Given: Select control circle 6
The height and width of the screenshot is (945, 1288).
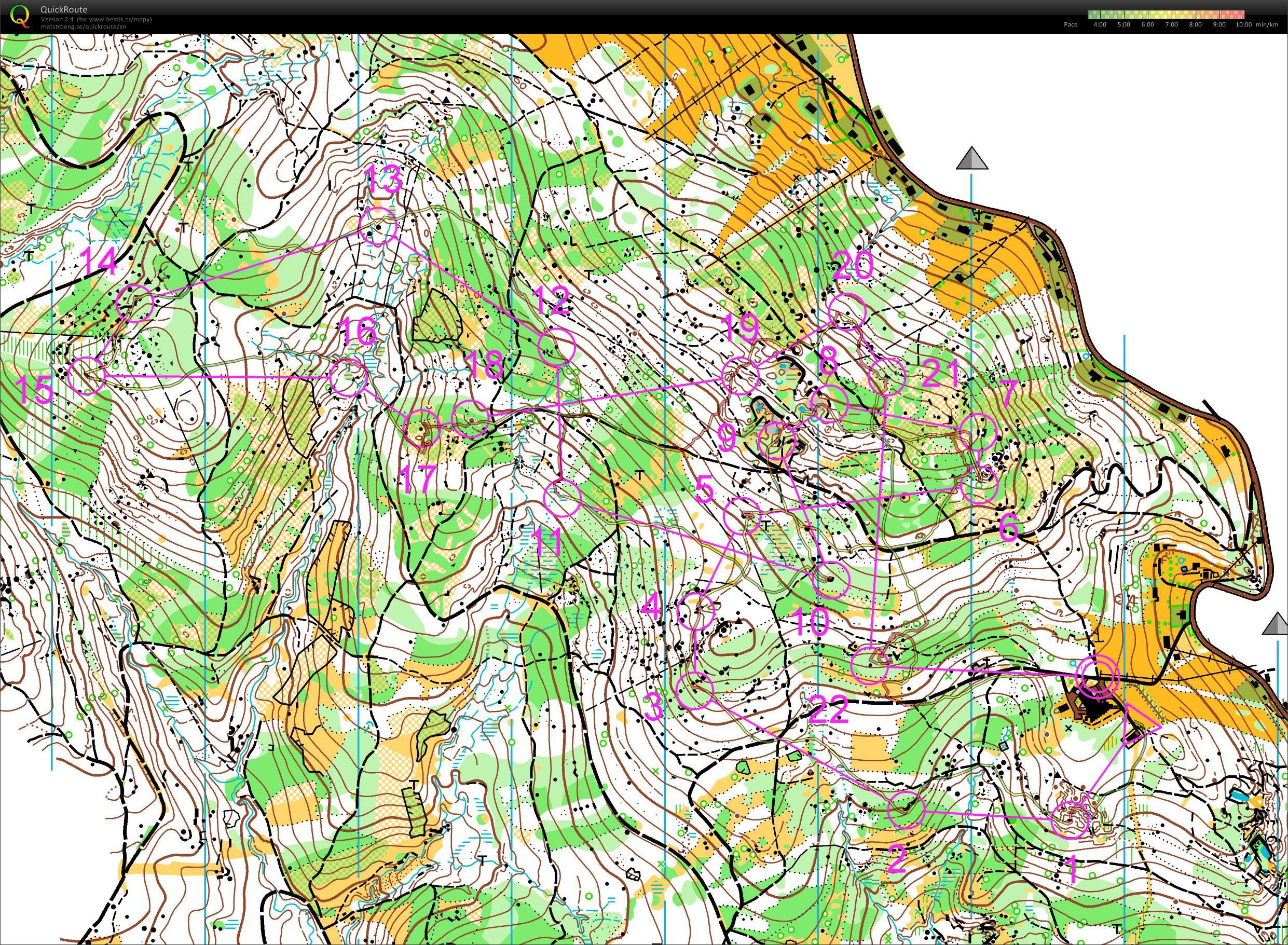Looking at the screenshot, I should (980, 485).
